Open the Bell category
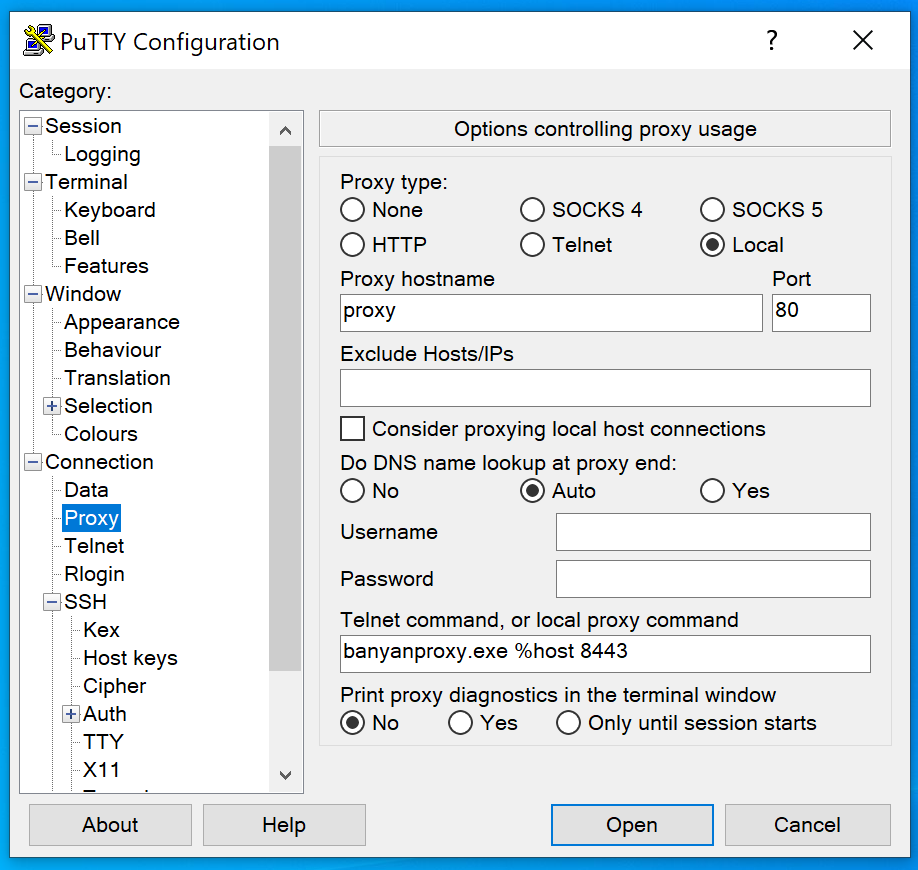Viewport: 918px width, 870px height. point(82,238)
